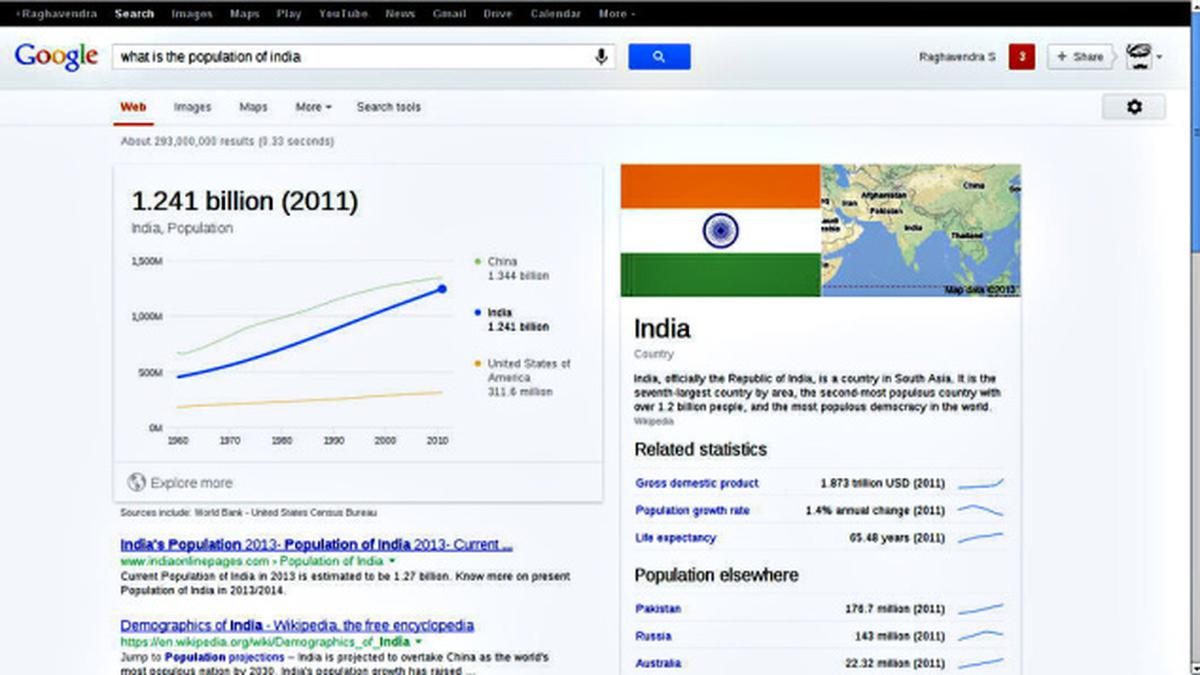Open the map thumbnail of India
Screen dimensions: 1200x675
click(921, 231)
